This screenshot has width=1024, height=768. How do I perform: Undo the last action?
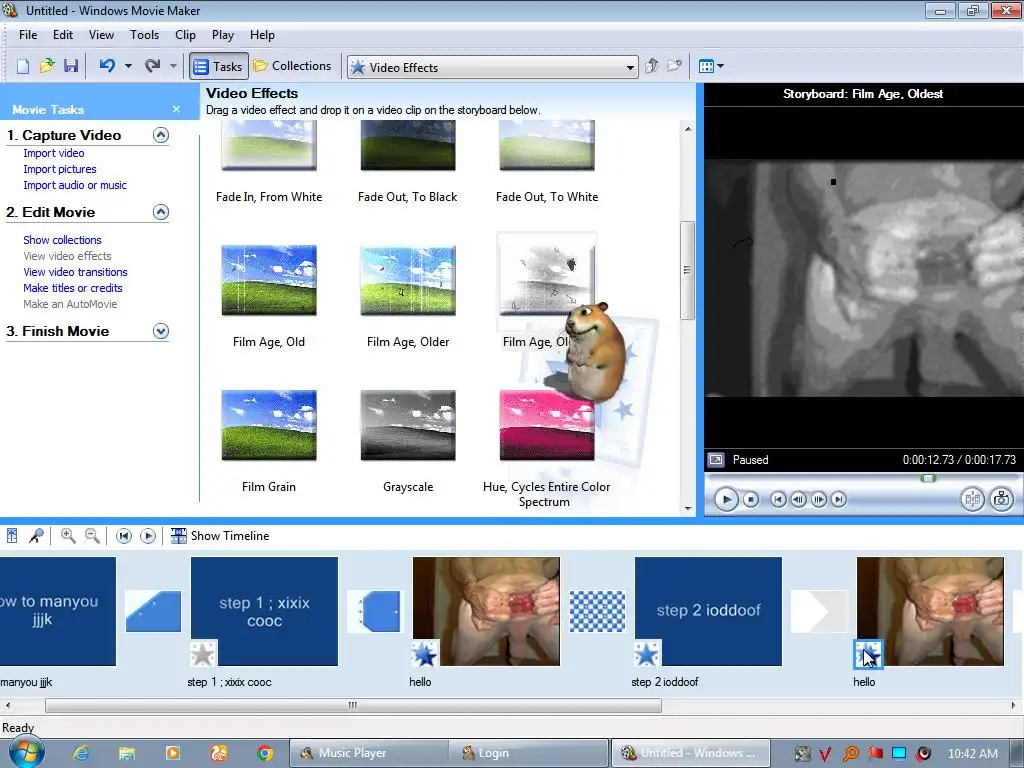point(107,66)
